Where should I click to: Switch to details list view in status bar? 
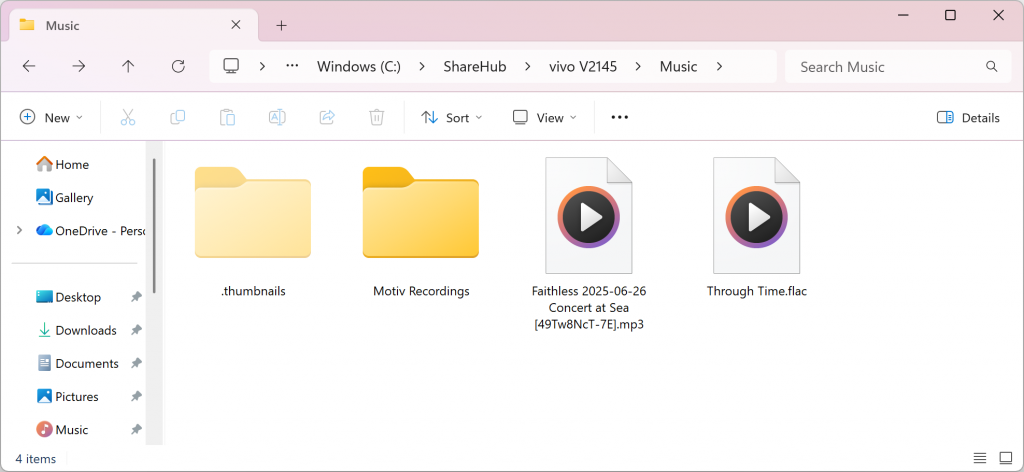(980, 458)
